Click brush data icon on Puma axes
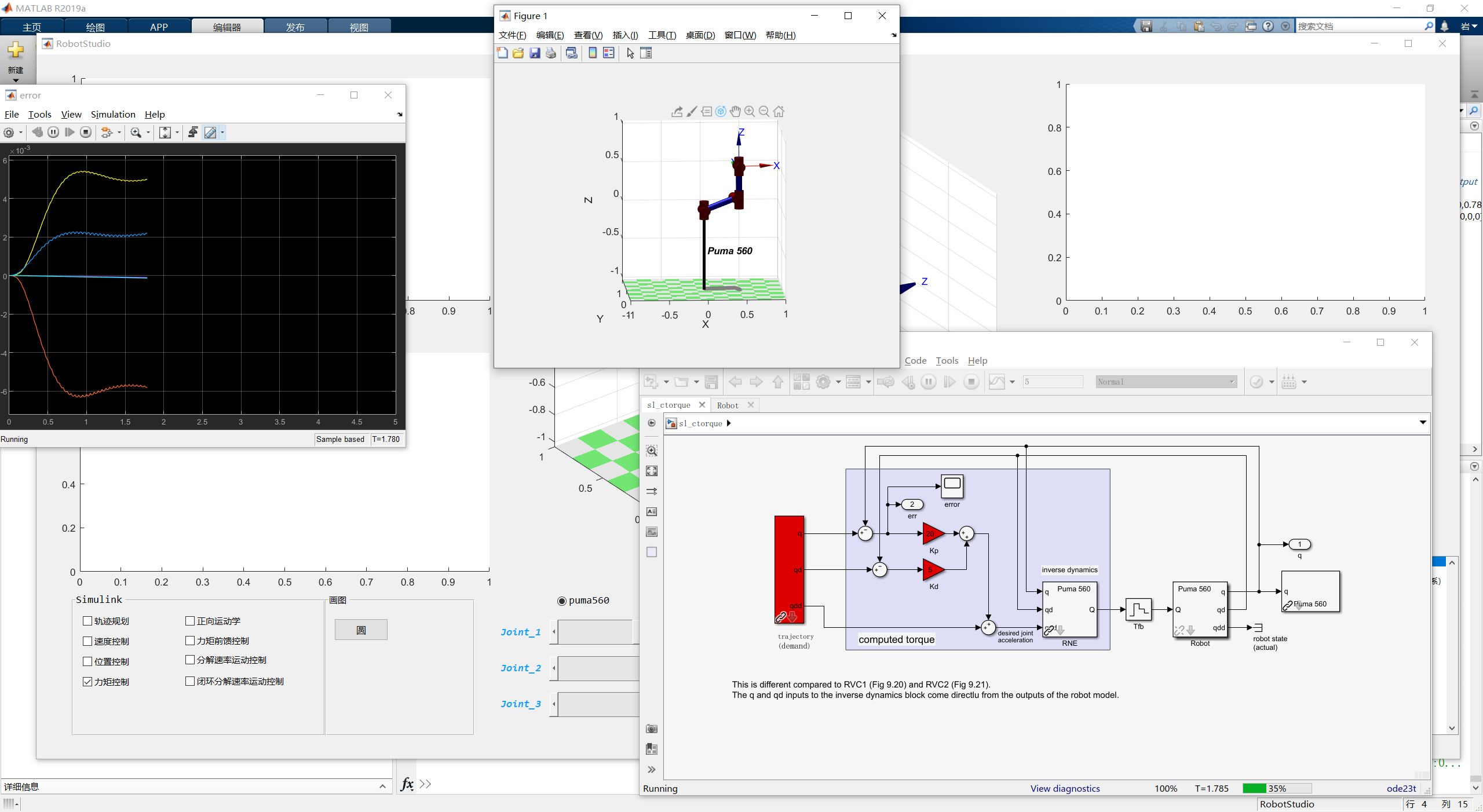This screenshot has height=812, width=1483. tap(692, 111)
